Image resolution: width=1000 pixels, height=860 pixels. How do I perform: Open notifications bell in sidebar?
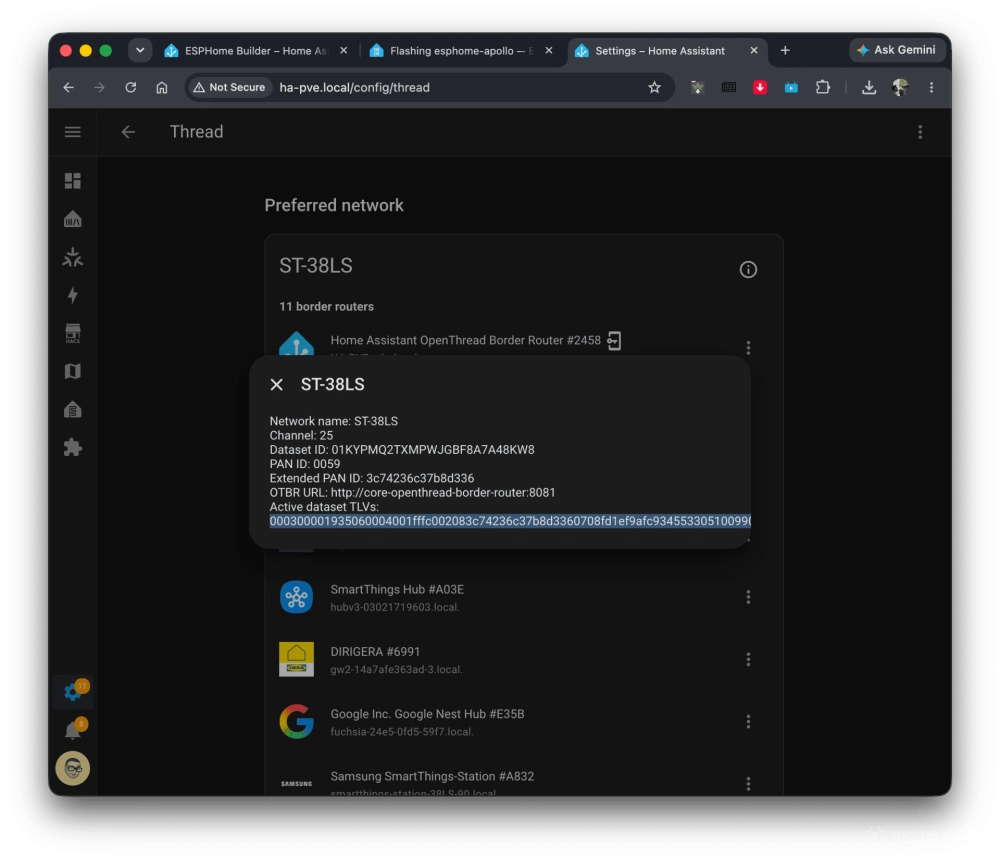[x=73, y=730]
